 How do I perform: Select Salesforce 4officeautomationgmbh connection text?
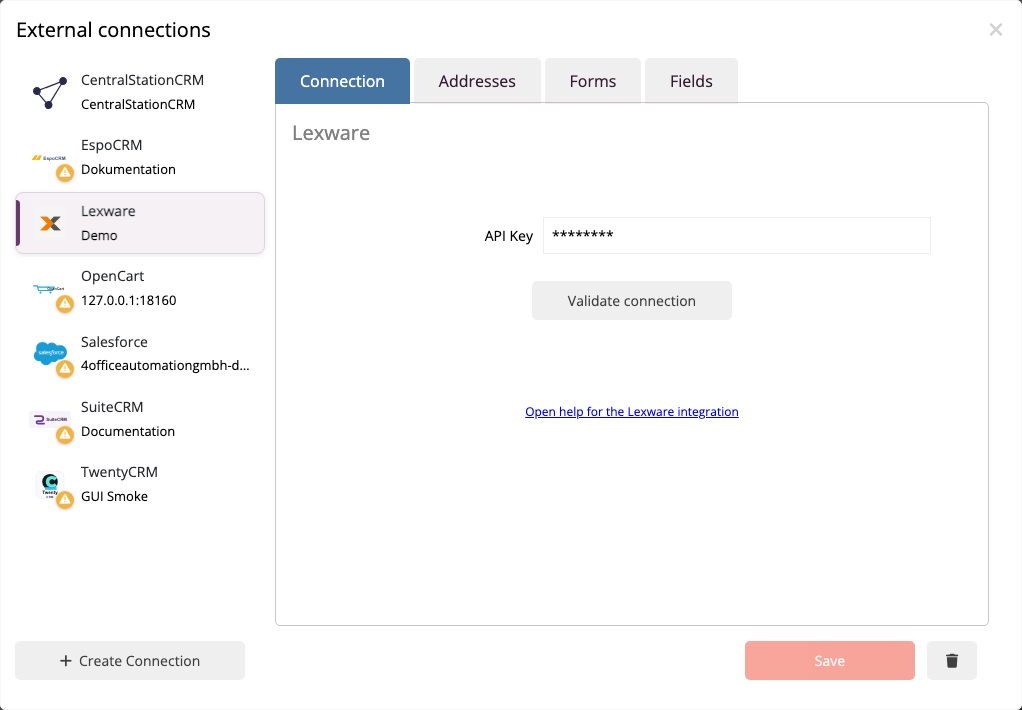[165, 366]
